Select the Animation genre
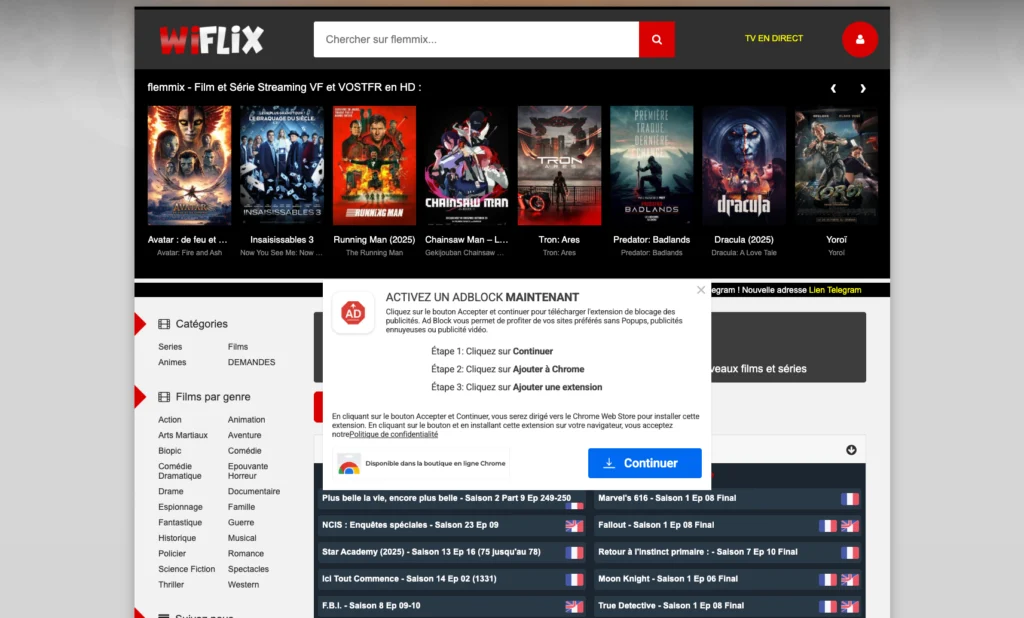The height and width of the screenshot is (618, 1024). (x=246, y=420)
